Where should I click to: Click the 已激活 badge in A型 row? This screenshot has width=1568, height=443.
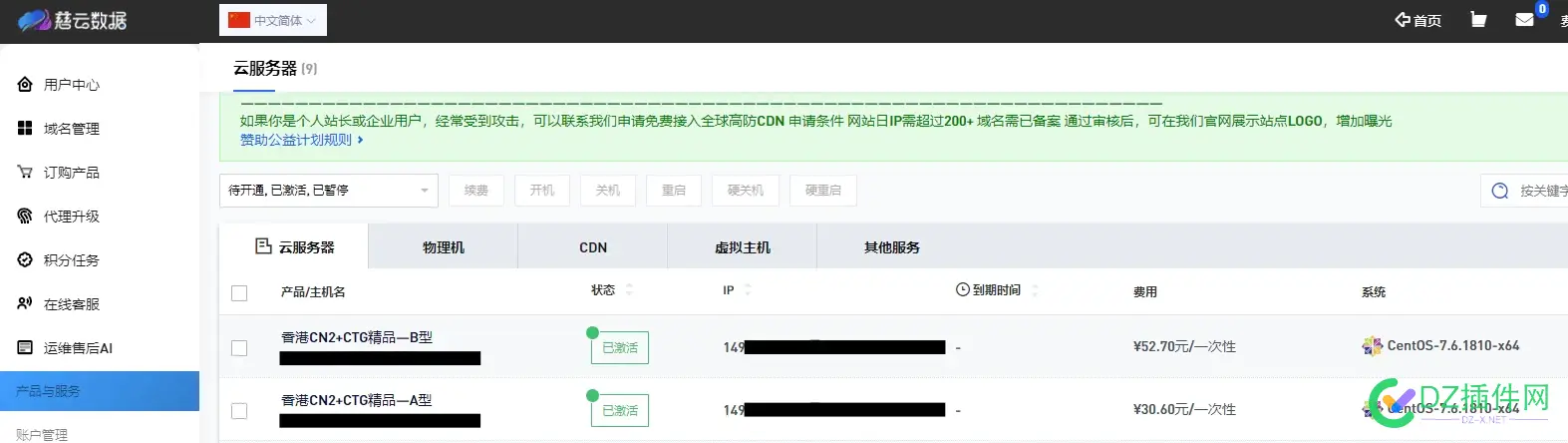(x=620, y=410)
